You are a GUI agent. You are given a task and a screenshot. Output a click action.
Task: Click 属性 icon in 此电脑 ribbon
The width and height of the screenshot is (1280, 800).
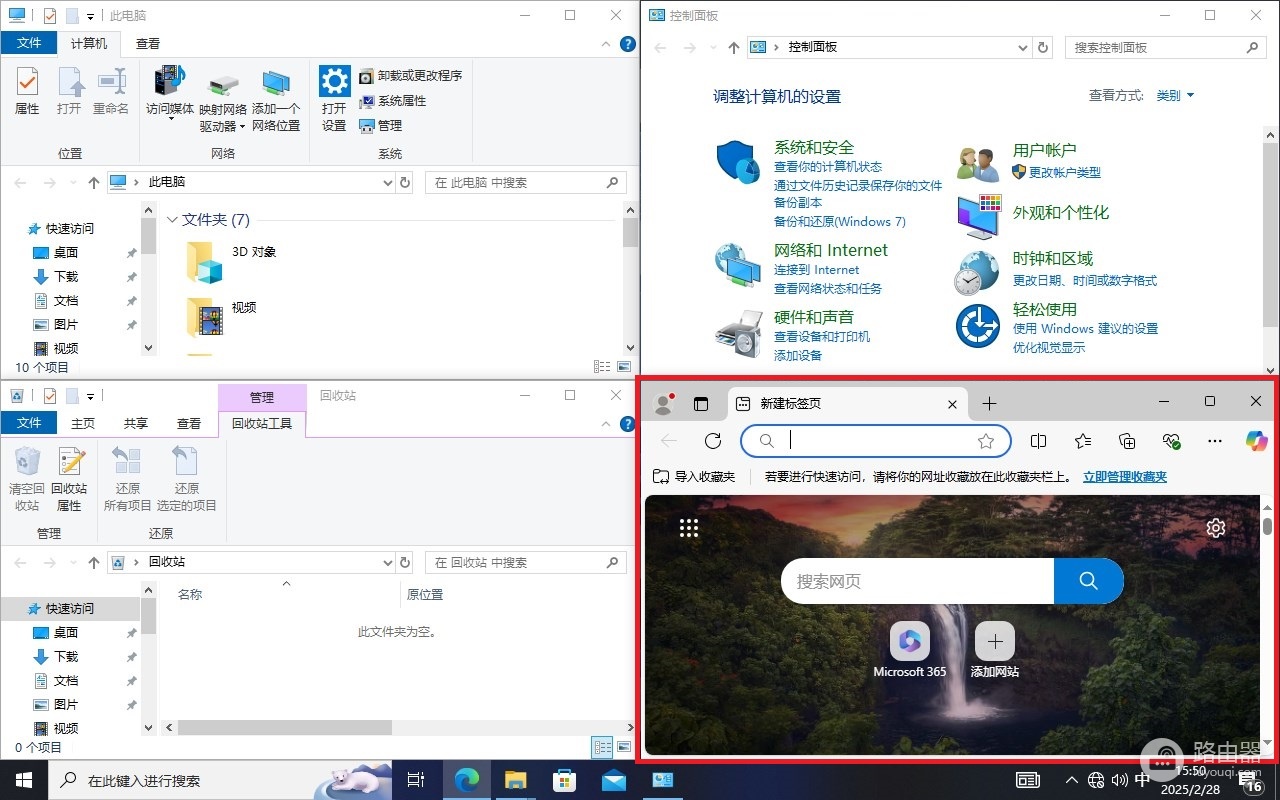point(27,92)
